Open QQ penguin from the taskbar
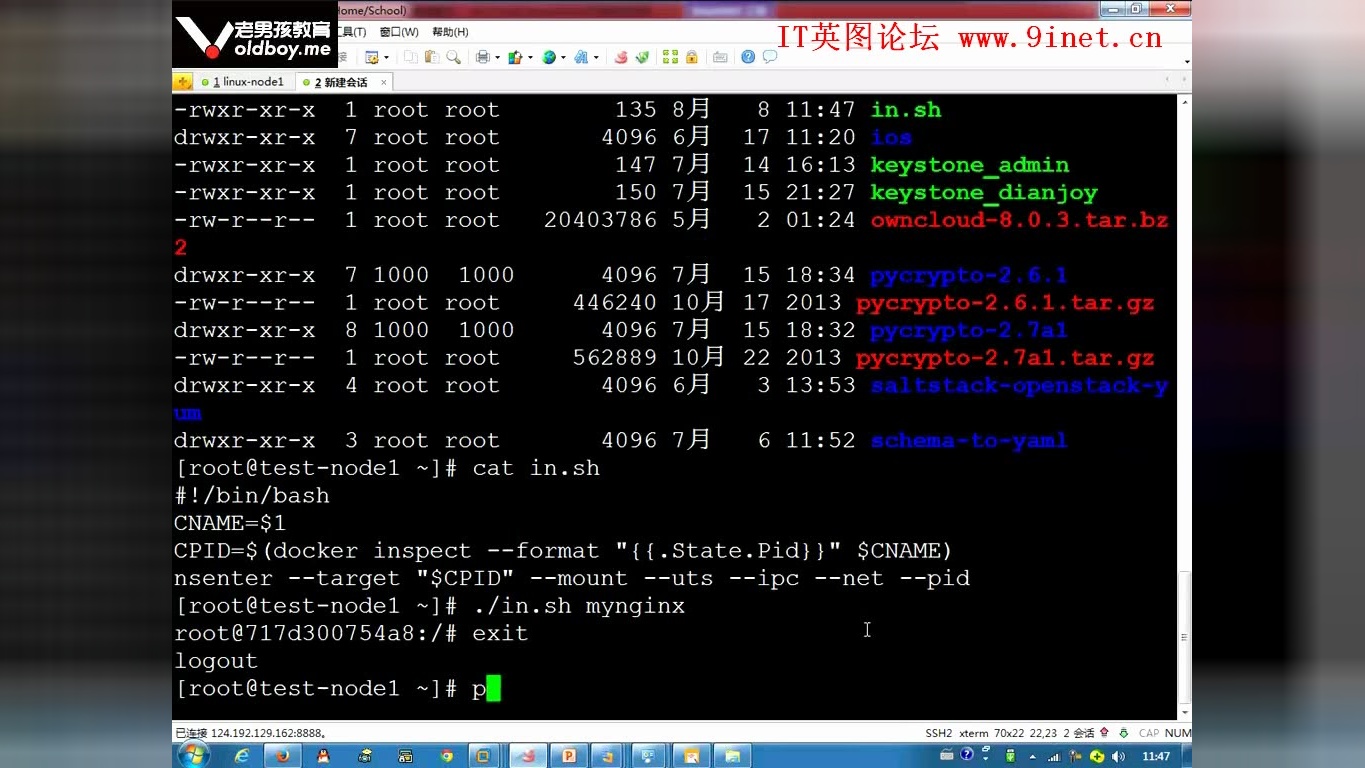1365x768 pixels. click(x=323, y=756)
